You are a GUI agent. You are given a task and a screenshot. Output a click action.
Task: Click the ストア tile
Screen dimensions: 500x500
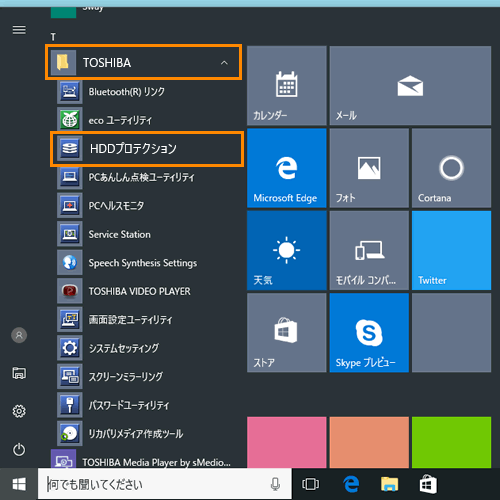[287, 333]
